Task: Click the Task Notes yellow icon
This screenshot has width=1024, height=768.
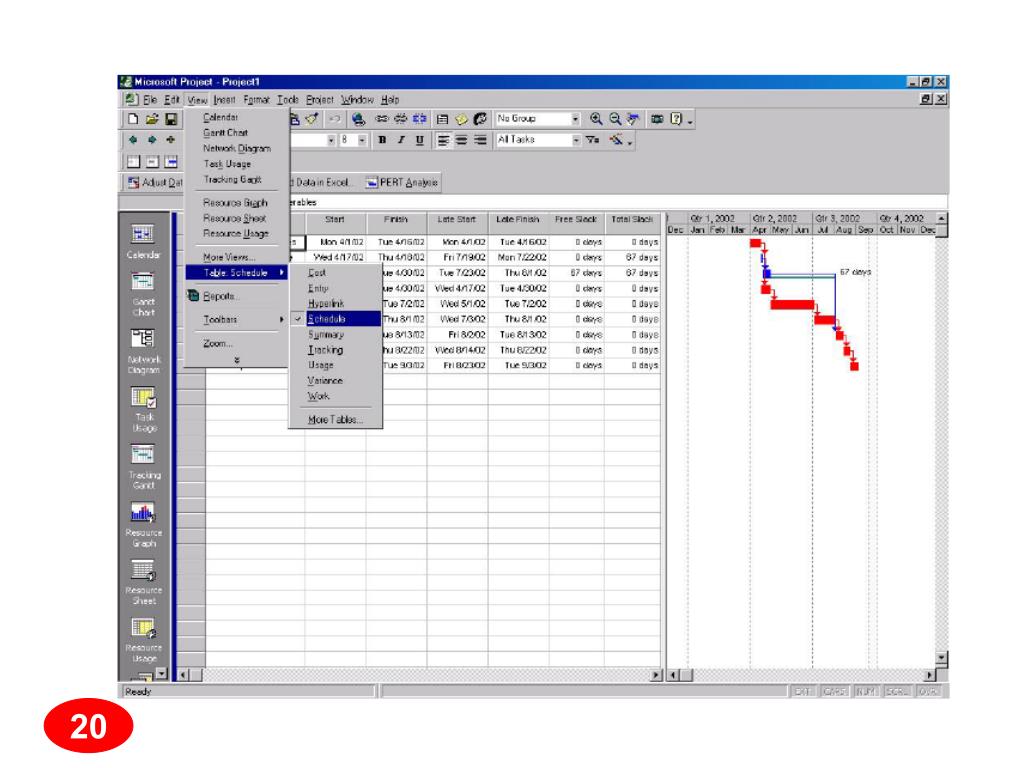Action: (461, 119)
